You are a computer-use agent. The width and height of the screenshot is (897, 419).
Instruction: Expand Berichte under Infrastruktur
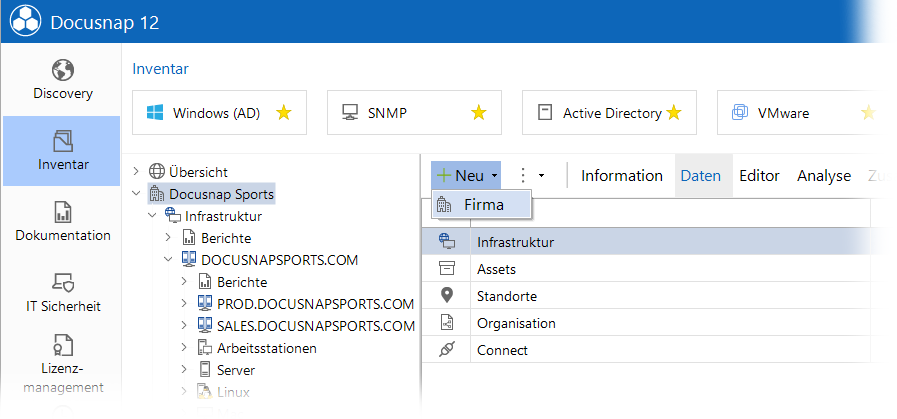[x=168, y=238]
